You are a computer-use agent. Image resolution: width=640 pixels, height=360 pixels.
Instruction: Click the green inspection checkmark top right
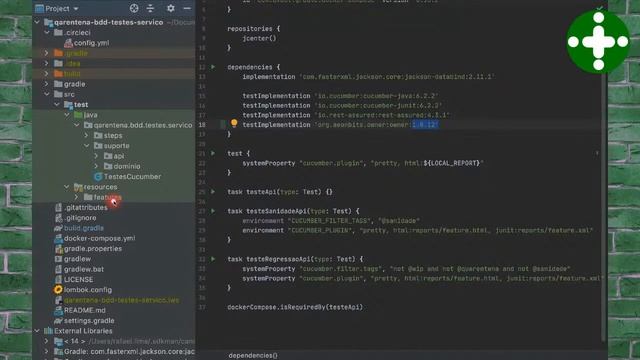pos(599,7)
